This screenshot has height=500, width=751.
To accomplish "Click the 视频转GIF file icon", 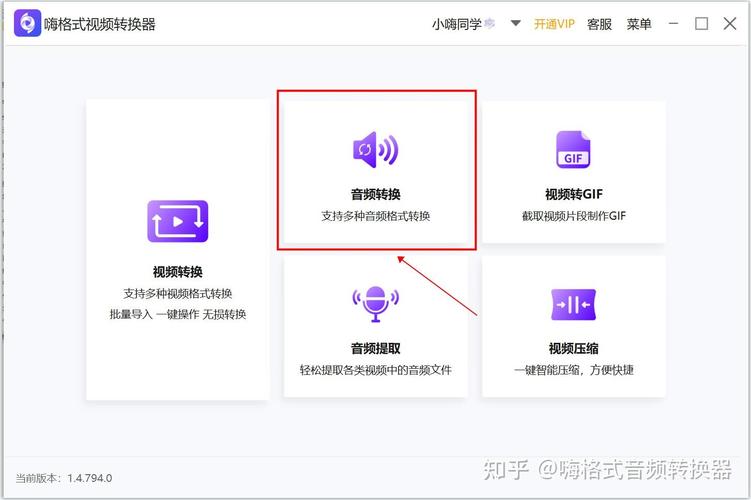I will pyautogui.click(x=573, y=149).
